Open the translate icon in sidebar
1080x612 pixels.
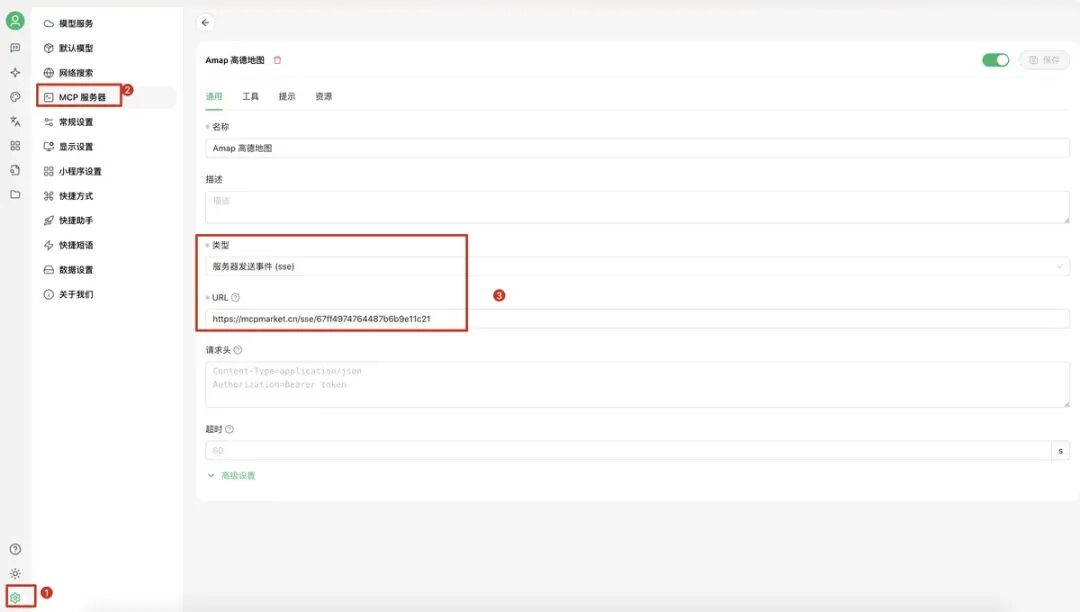click(x=15, y=121)
